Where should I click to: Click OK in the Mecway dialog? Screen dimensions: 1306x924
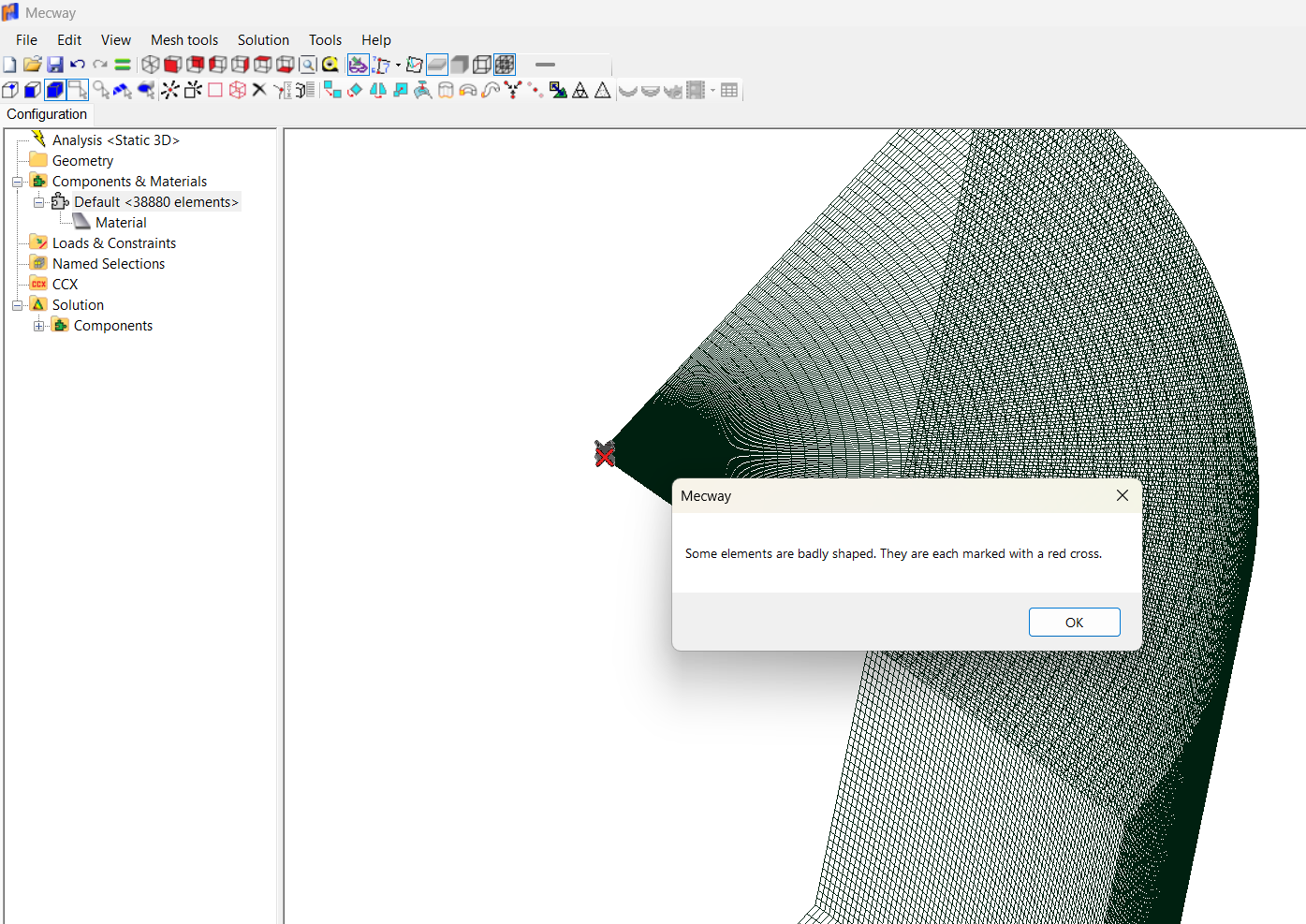pos(1074,623)
